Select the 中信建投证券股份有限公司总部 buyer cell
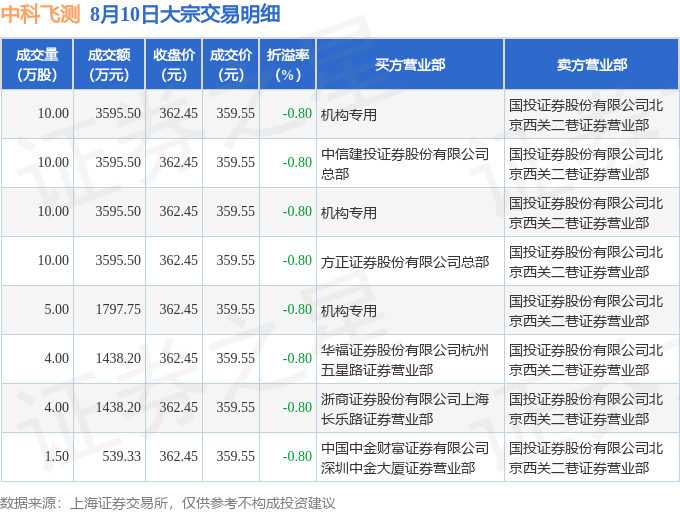Screen dimensions: 680x512 coord(410,163)
